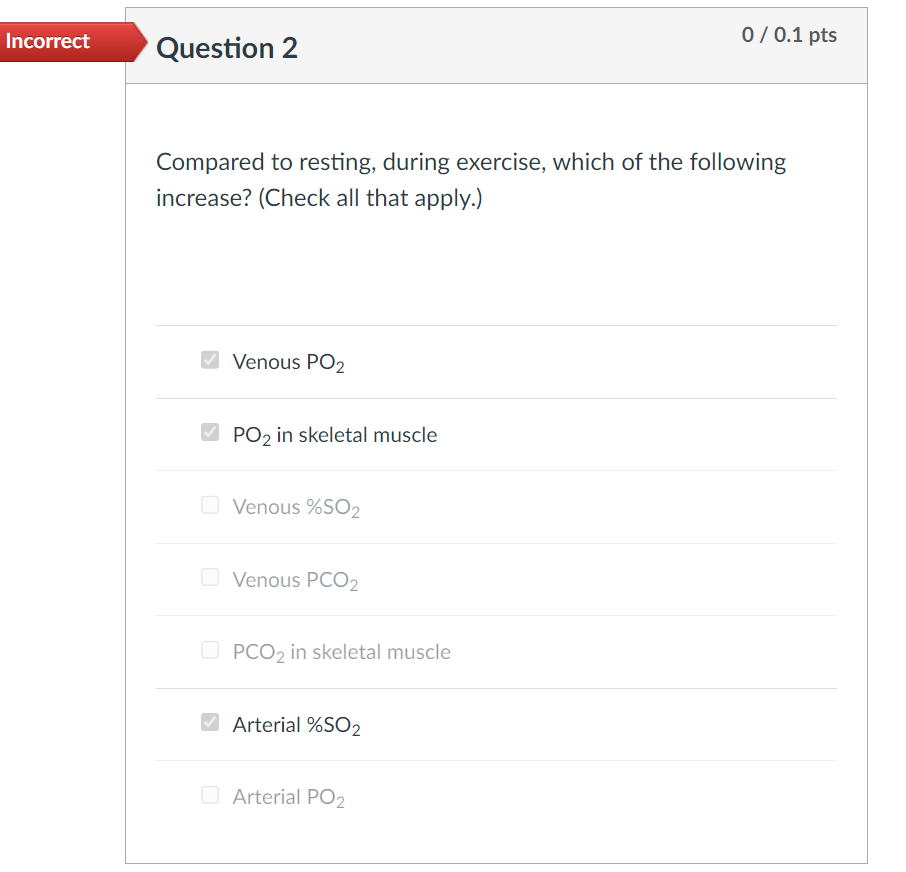Click the Question 2 heading
Screen dimensions: 906x872
pyautogui.click(x=227, y=48)
